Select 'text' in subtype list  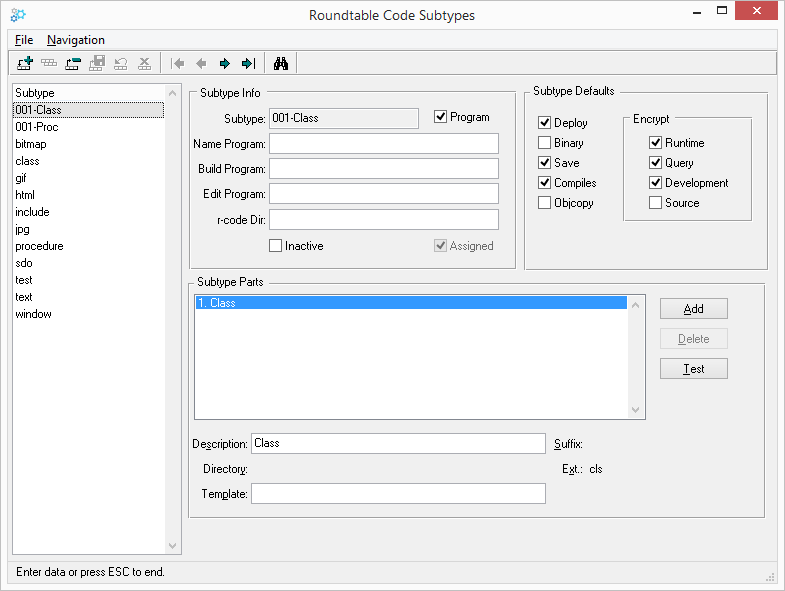88,297
